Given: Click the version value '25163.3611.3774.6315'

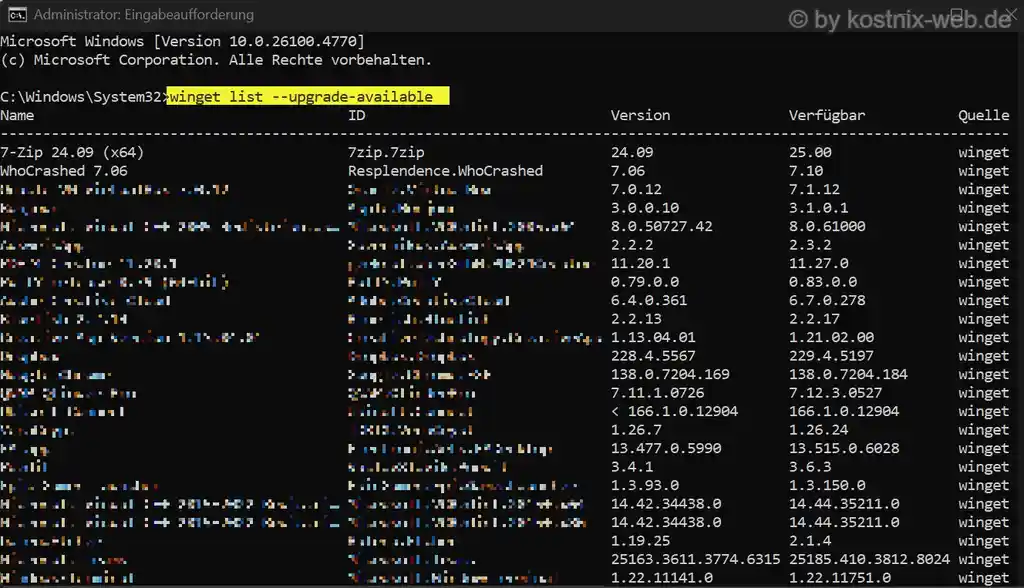Looking at the screenshot, I should (696, 559).
